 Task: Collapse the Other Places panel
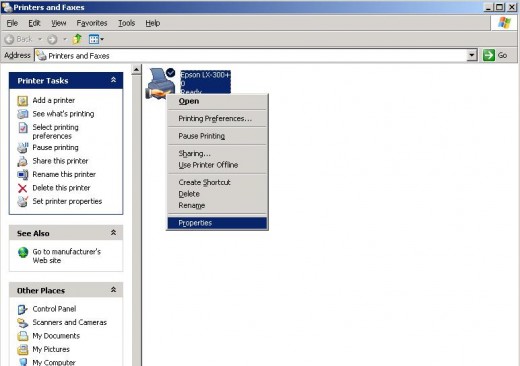113,290
